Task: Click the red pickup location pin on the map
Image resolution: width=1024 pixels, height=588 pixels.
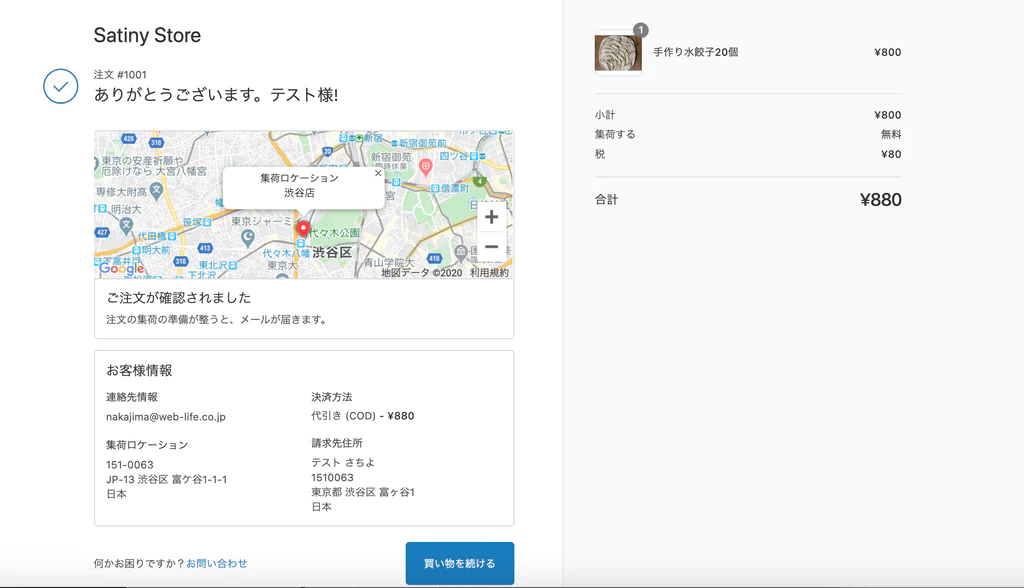Action: (x=302, y=227)
